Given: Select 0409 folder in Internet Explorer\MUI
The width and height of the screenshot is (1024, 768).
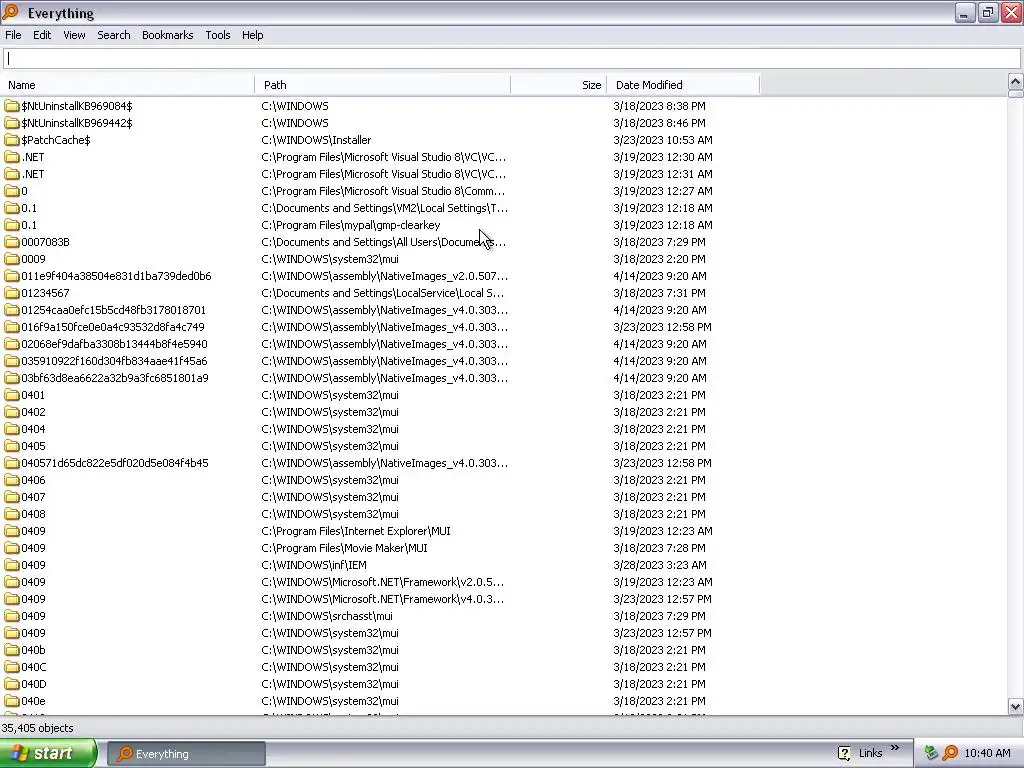Looking at the screenshot, I should (33, 531).
